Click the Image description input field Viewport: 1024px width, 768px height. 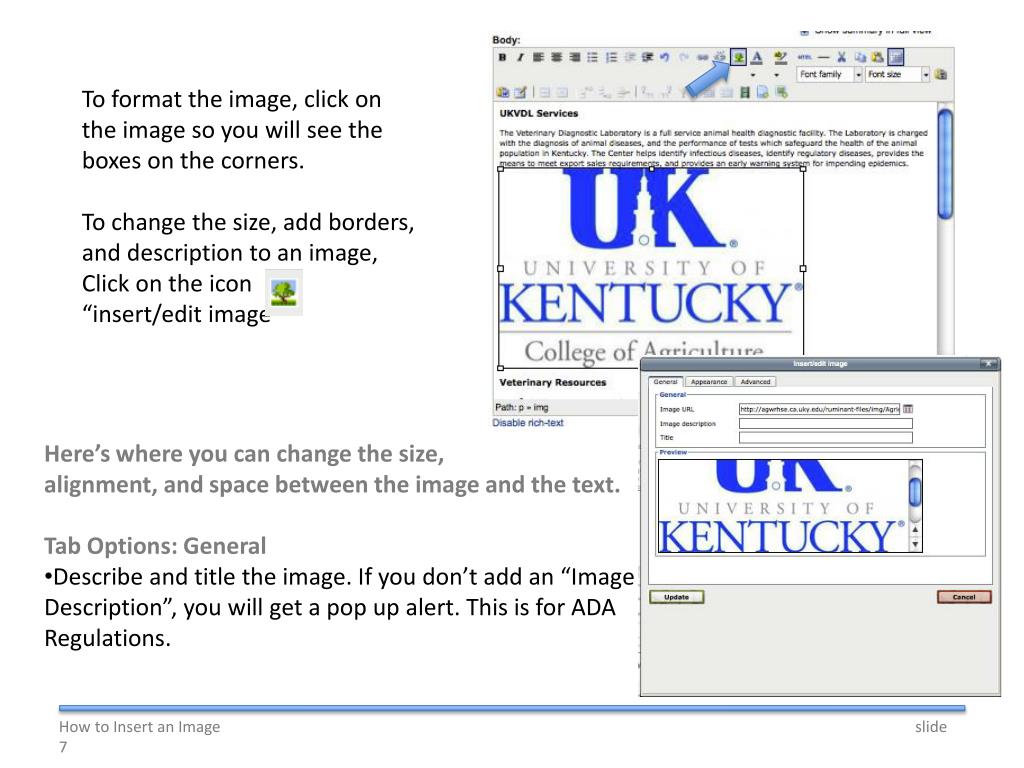click(825, 423)
